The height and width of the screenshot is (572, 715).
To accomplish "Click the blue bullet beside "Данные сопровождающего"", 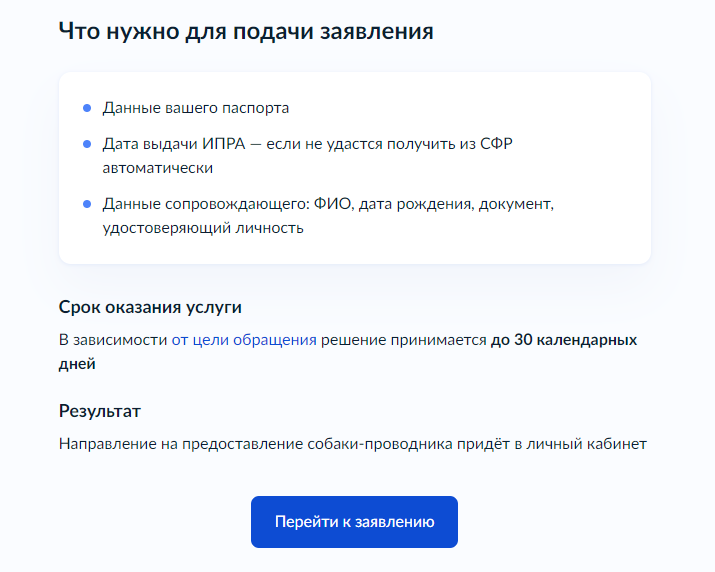I will [x=87, y=204].
